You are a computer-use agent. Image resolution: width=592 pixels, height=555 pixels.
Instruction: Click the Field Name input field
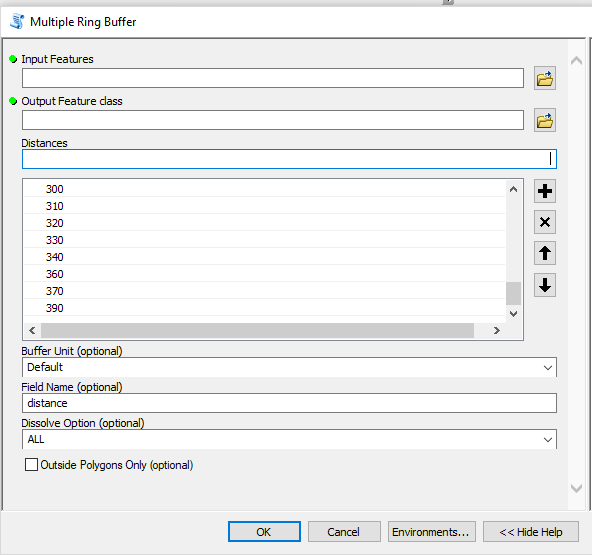click(x=289, y=403)
